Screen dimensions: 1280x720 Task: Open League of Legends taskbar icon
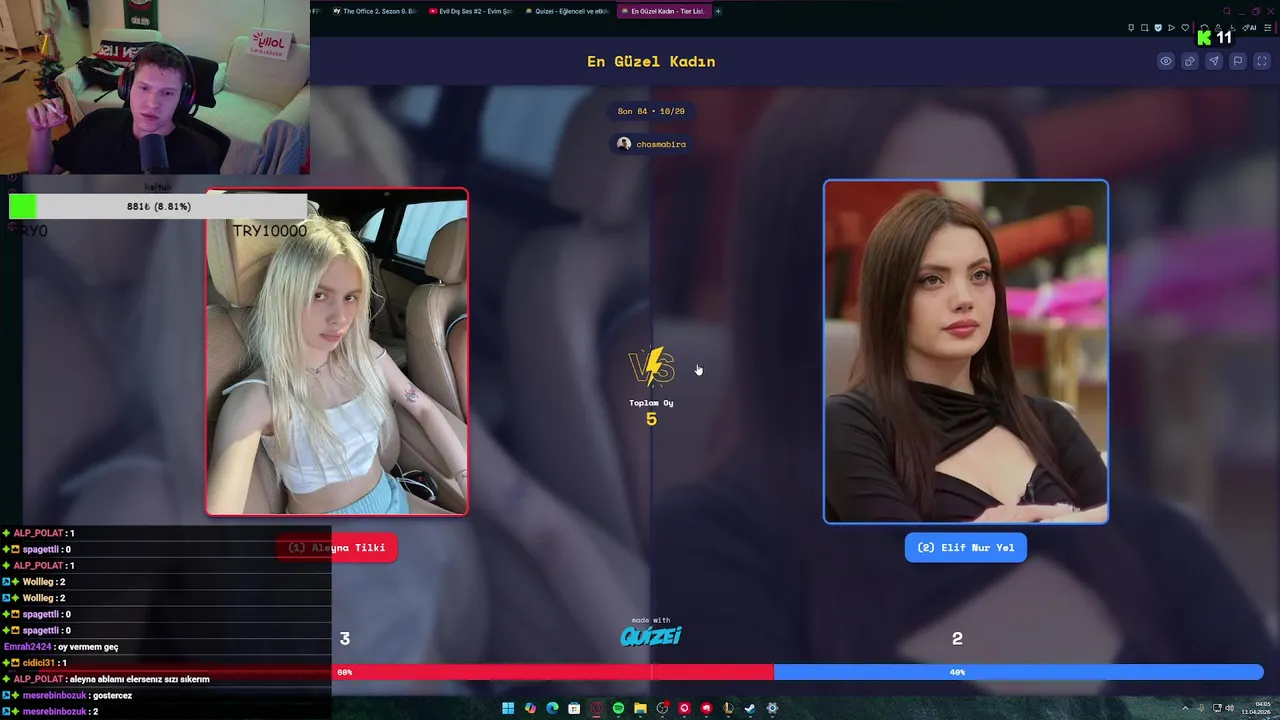pyautogui.click(x=728, y=708)
